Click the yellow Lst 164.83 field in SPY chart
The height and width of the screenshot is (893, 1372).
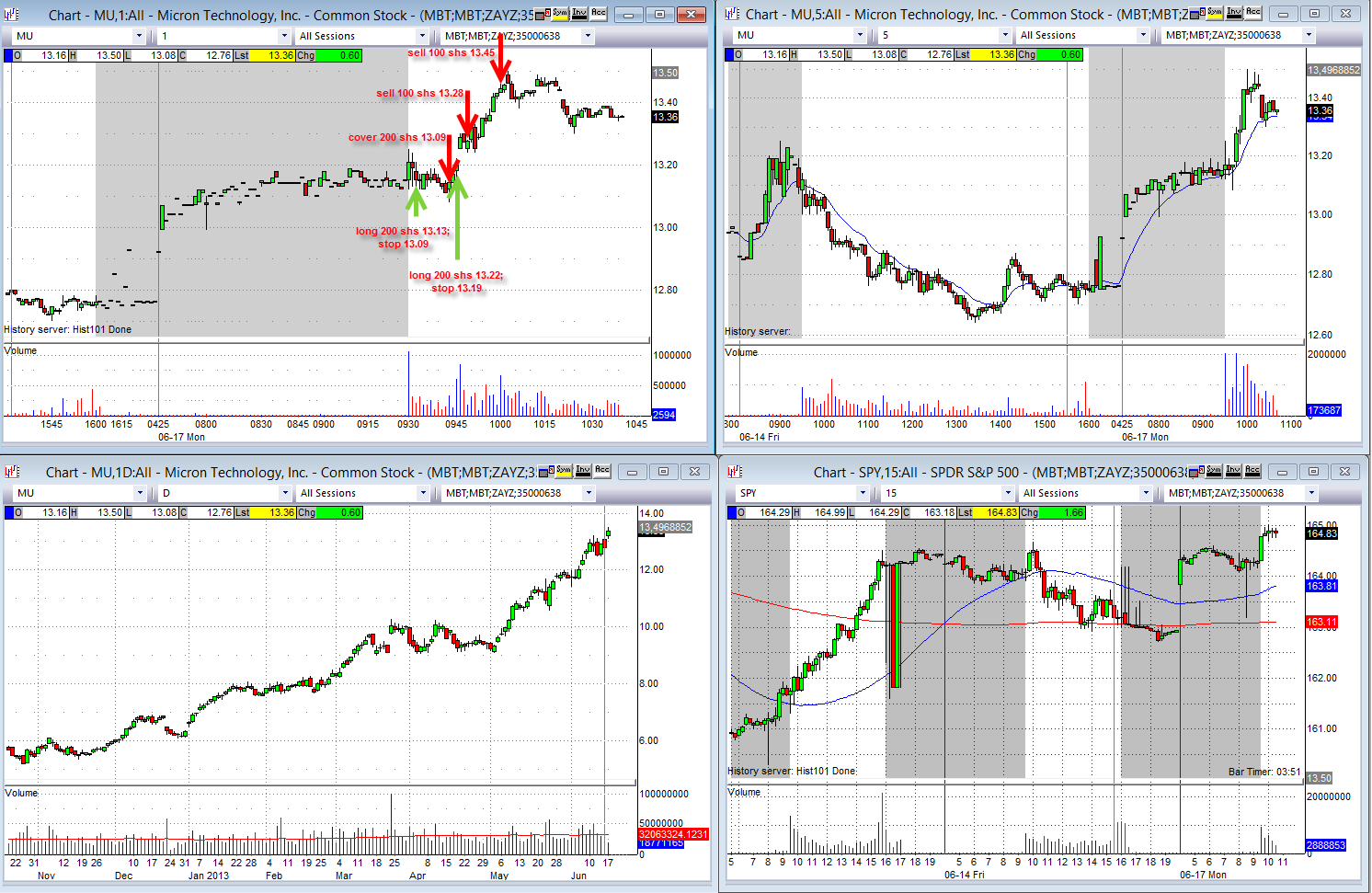(997, 512)
